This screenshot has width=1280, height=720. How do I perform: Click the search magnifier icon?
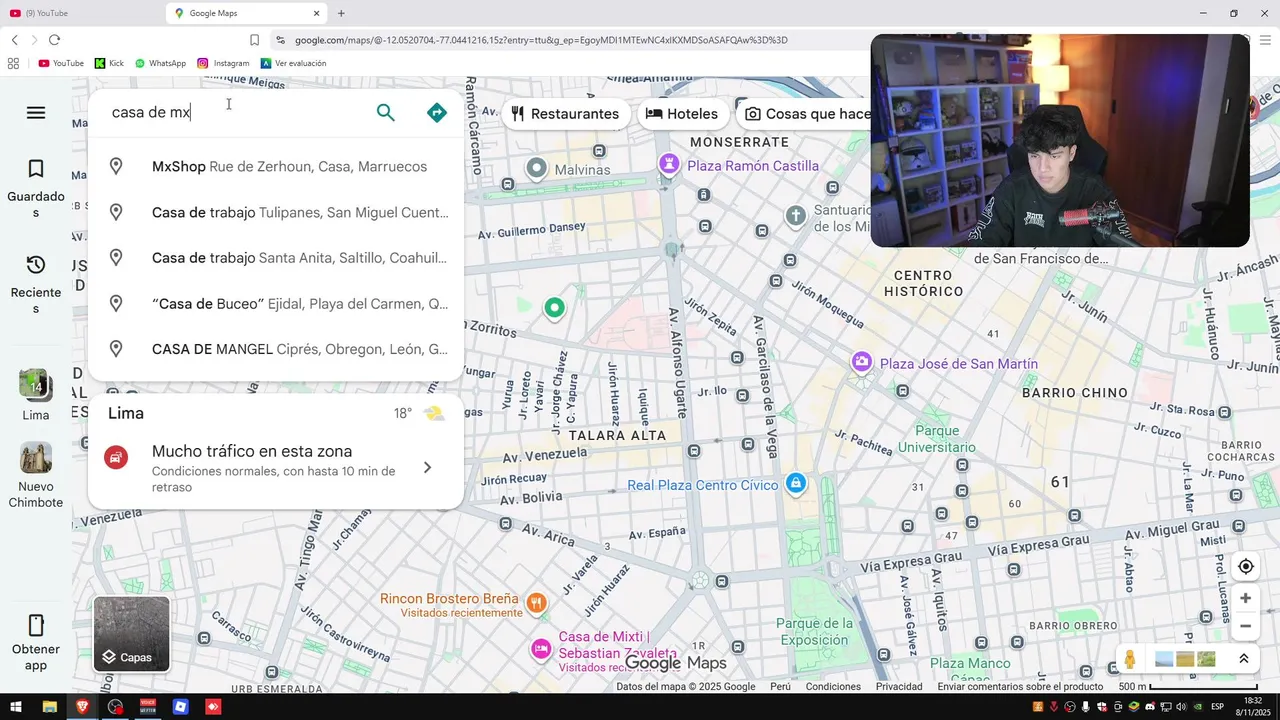386,112
